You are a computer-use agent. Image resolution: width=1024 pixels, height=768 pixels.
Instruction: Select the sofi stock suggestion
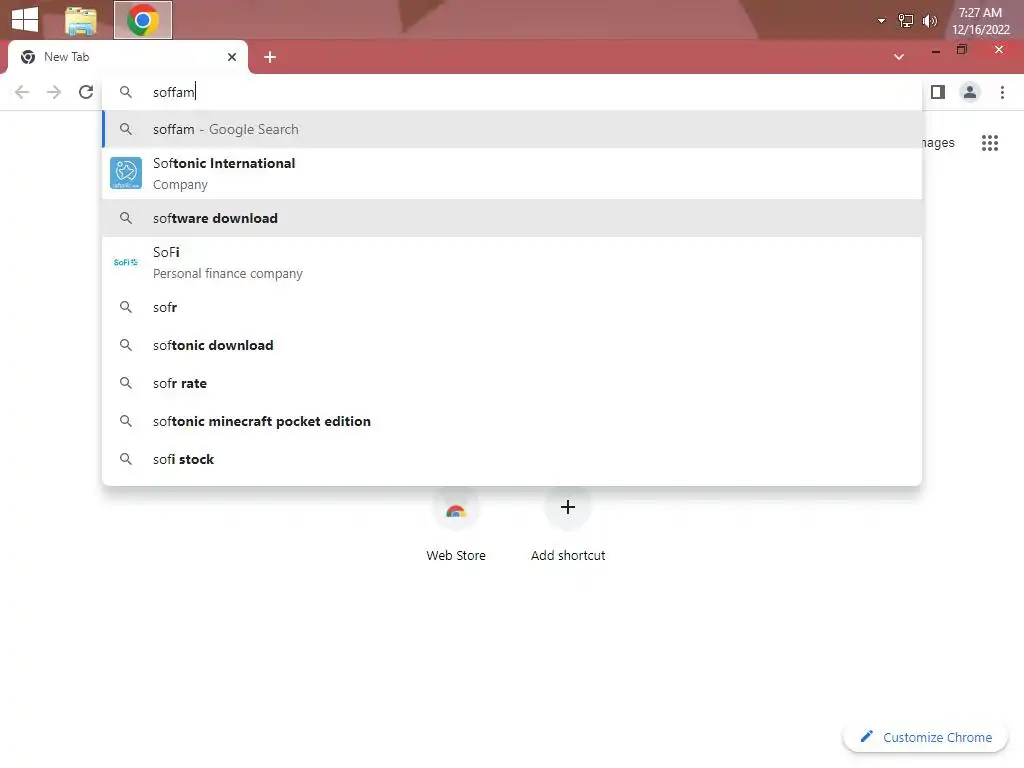(x=512, y=459)
